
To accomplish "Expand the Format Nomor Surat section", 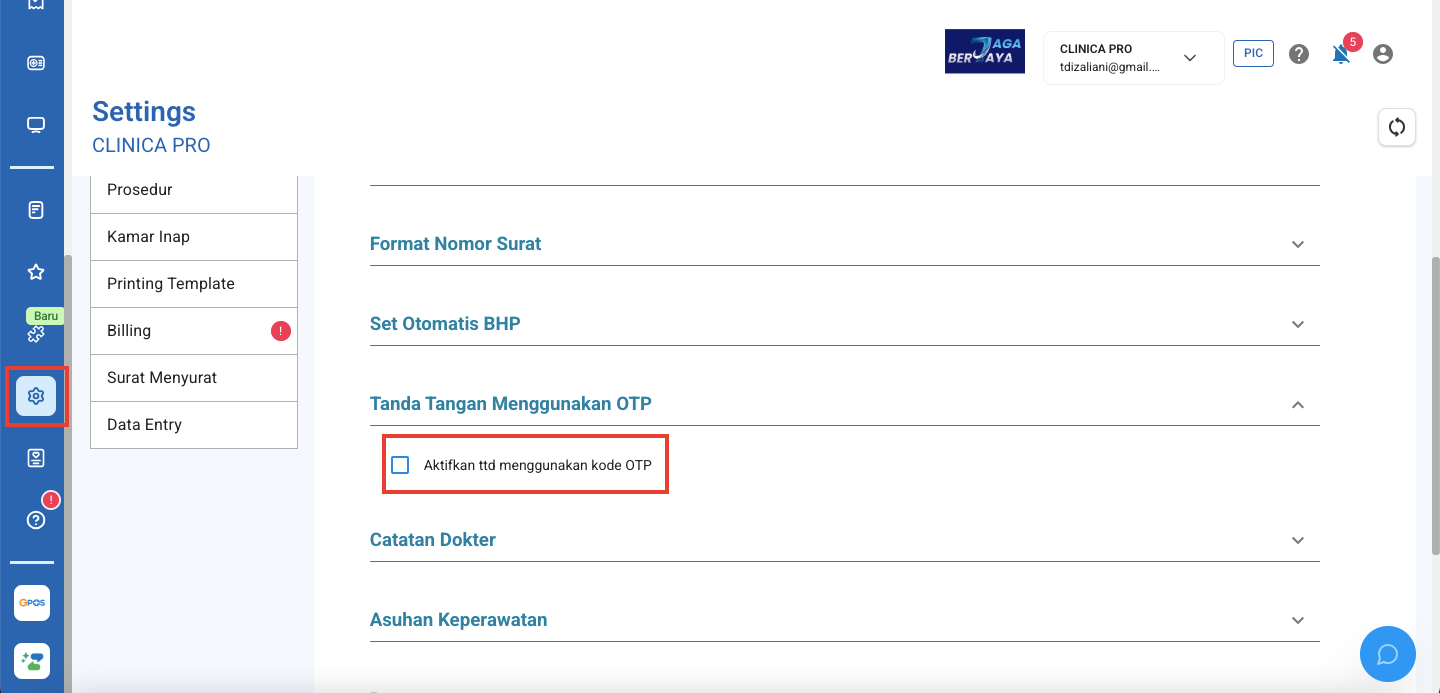I will click(844, 244).
